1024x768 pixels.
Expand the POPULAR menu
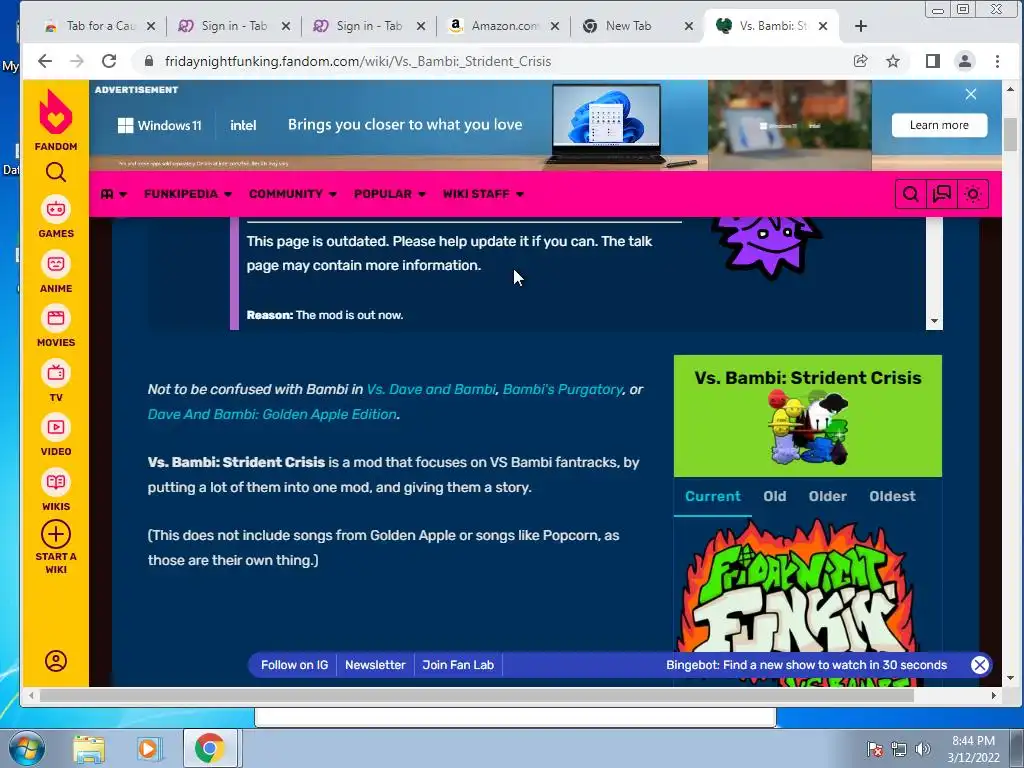[390, 194]
